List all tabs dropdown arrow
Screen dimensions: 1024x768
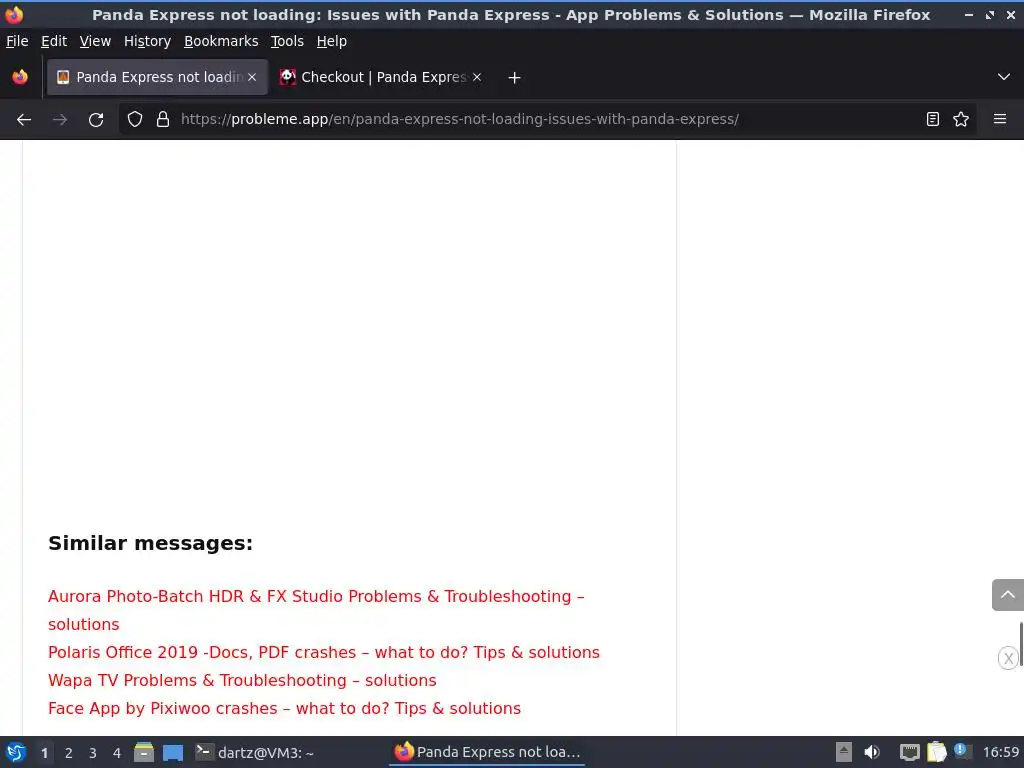pyautogui.click(x=1004, y=77)
